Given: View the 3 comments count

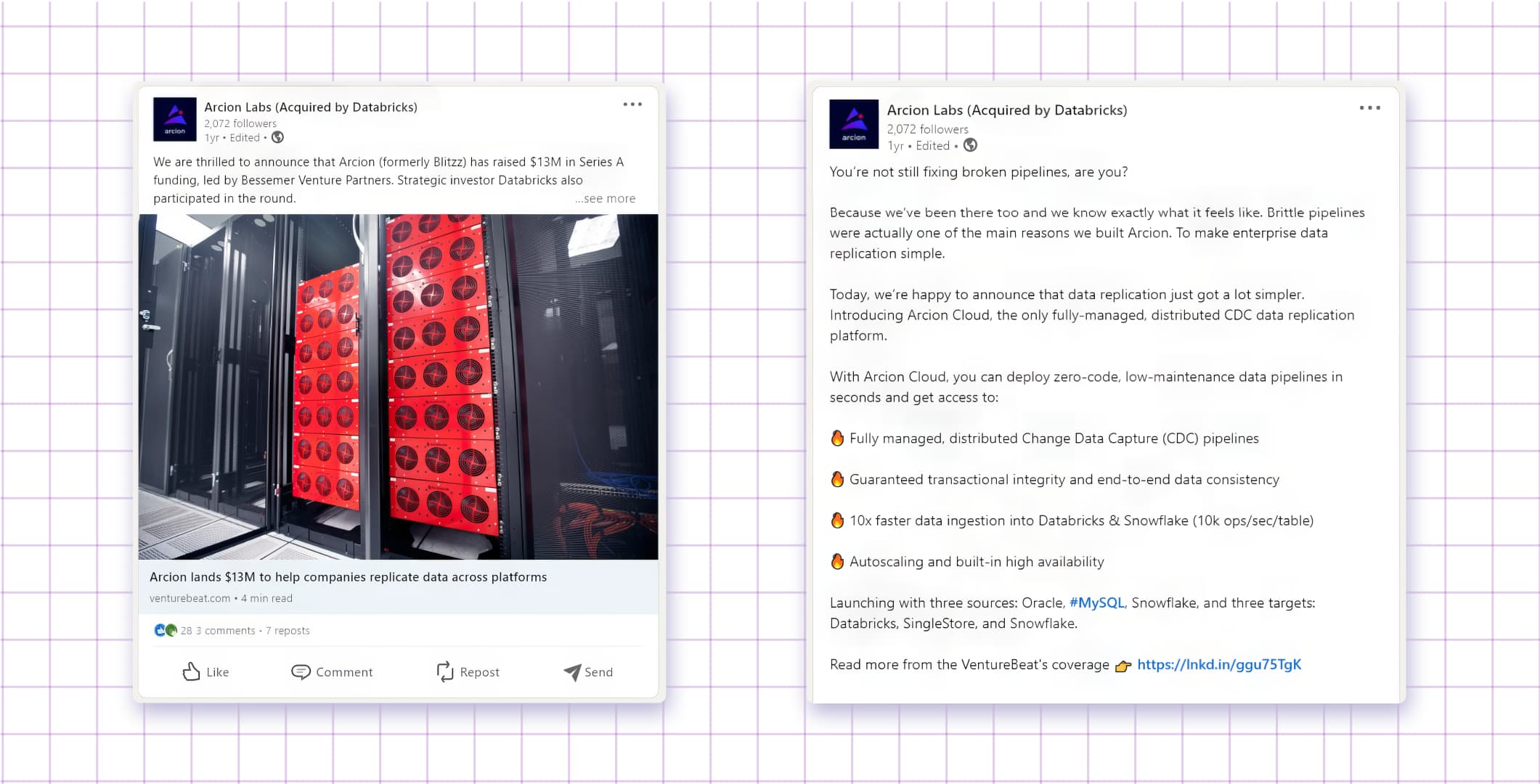Looking at the screenshot, I should pos(226,630).
